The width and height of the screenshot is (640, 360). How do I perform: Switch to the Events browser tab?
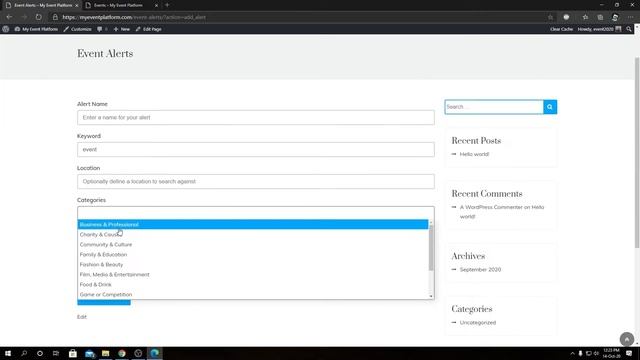click(x=118, y=5)
